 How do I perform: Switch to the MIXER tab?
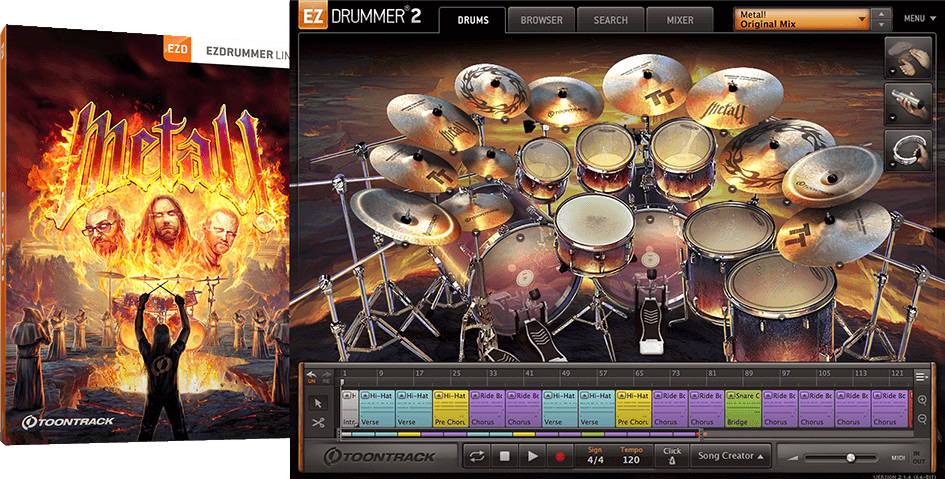680,20
